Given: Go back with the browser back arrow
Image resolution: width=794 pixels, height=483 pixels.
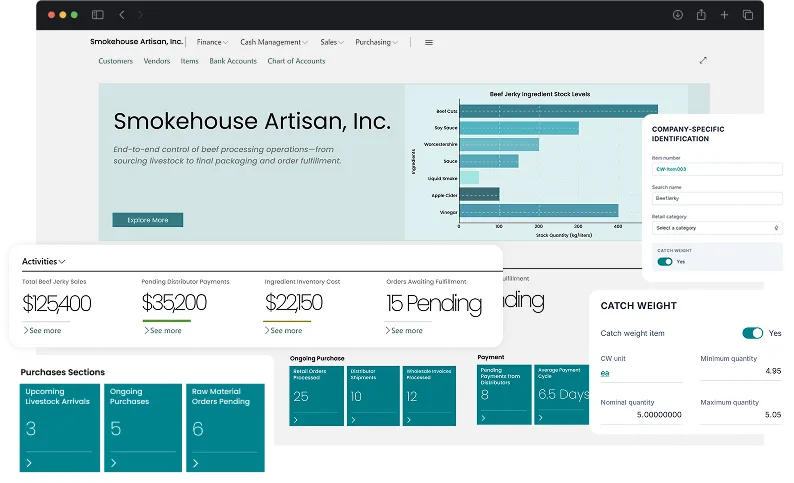Looking at the screenshot, I should (122, 15).
